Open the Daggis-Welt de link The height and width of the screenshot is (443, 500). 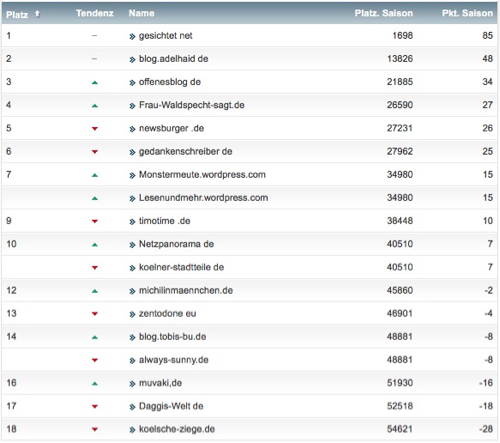click(x=171, y=406)
